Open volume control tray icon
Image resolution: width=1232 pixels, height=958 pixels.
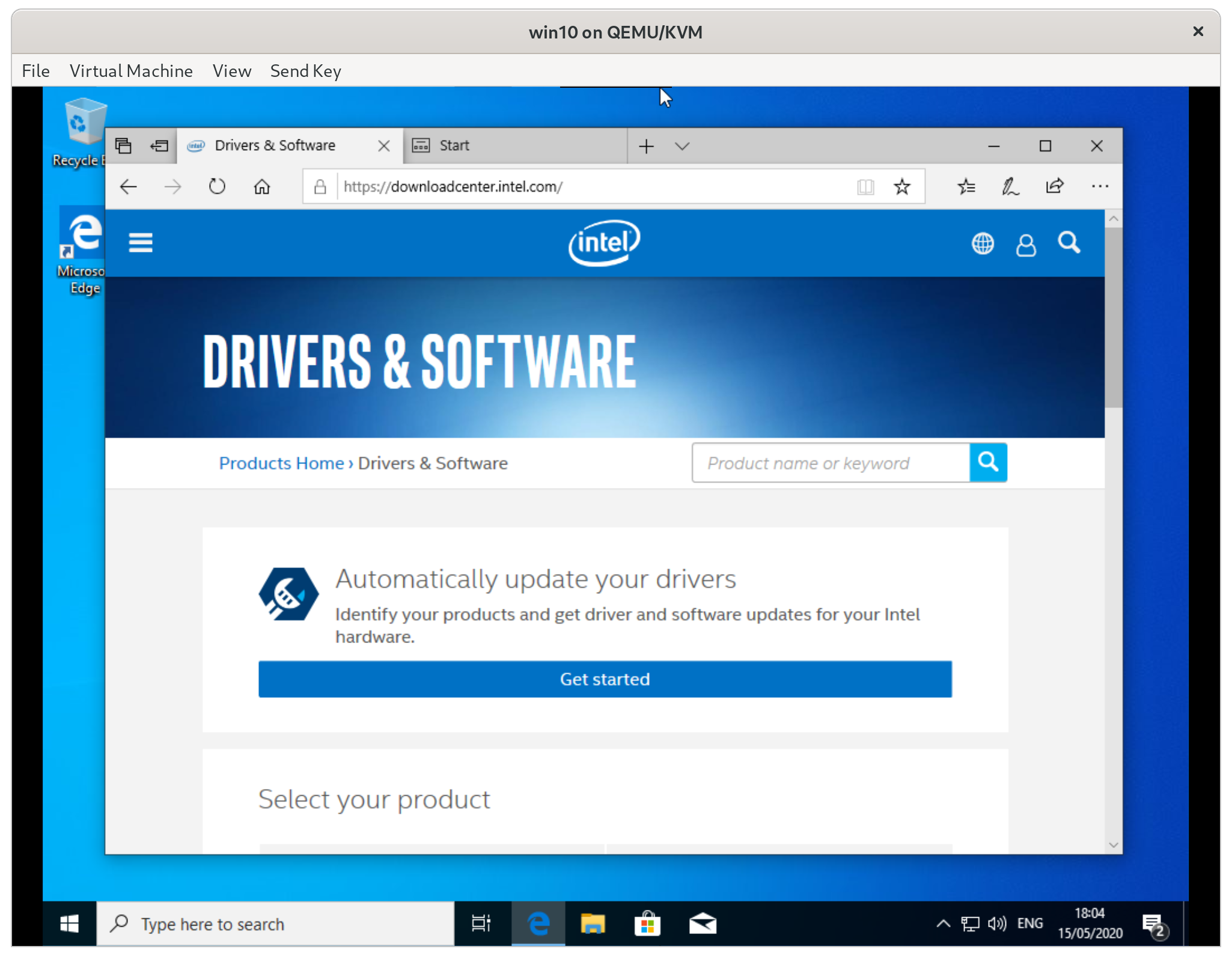997,924
